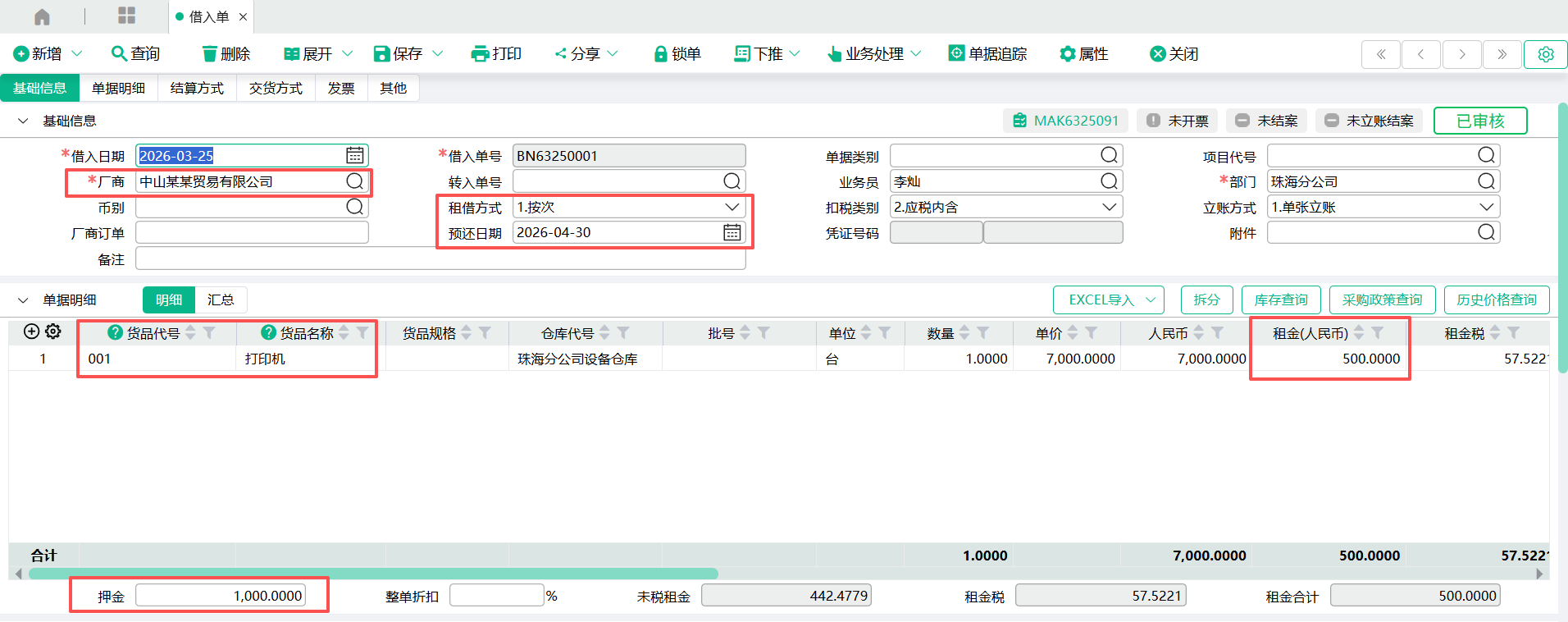Open the 发票 tab
This screenshot has width=1568, height=622.
[x=341, y=88]
